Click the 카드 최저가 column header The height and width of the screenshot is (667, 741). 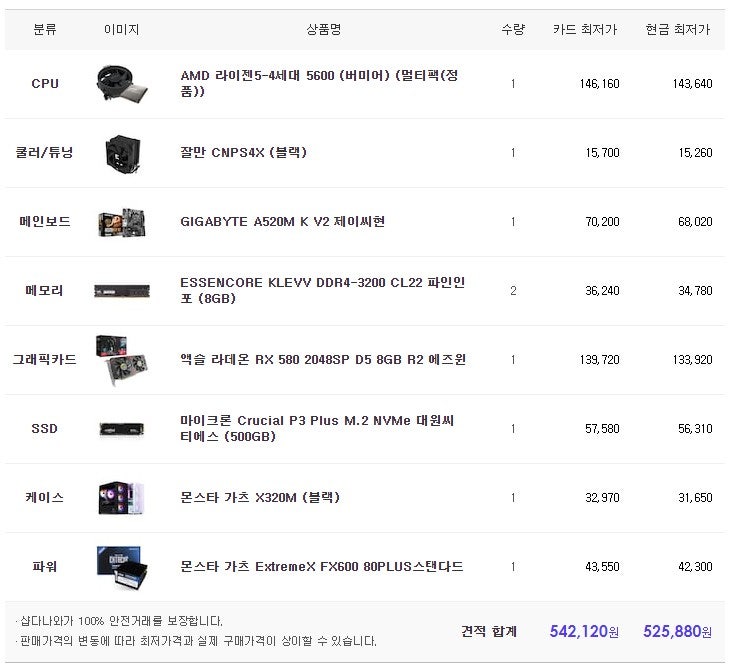click(585, 30)
